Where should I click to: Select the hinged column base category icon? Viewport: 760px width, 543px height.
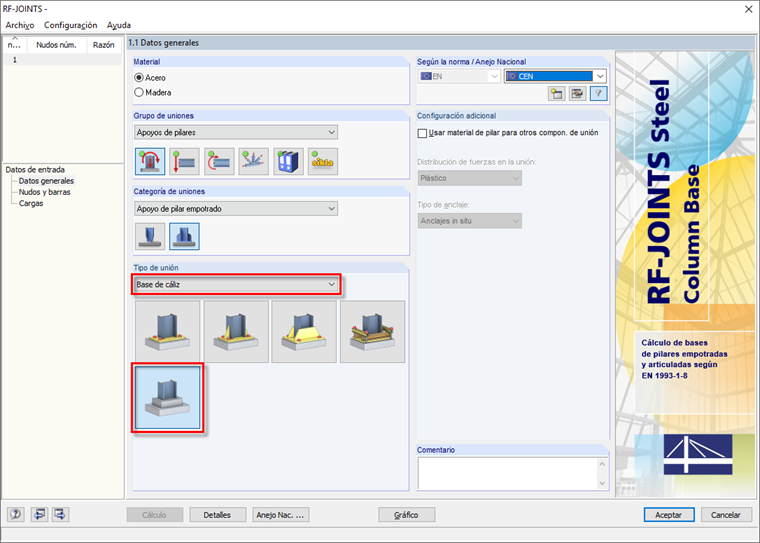(150, 236)
